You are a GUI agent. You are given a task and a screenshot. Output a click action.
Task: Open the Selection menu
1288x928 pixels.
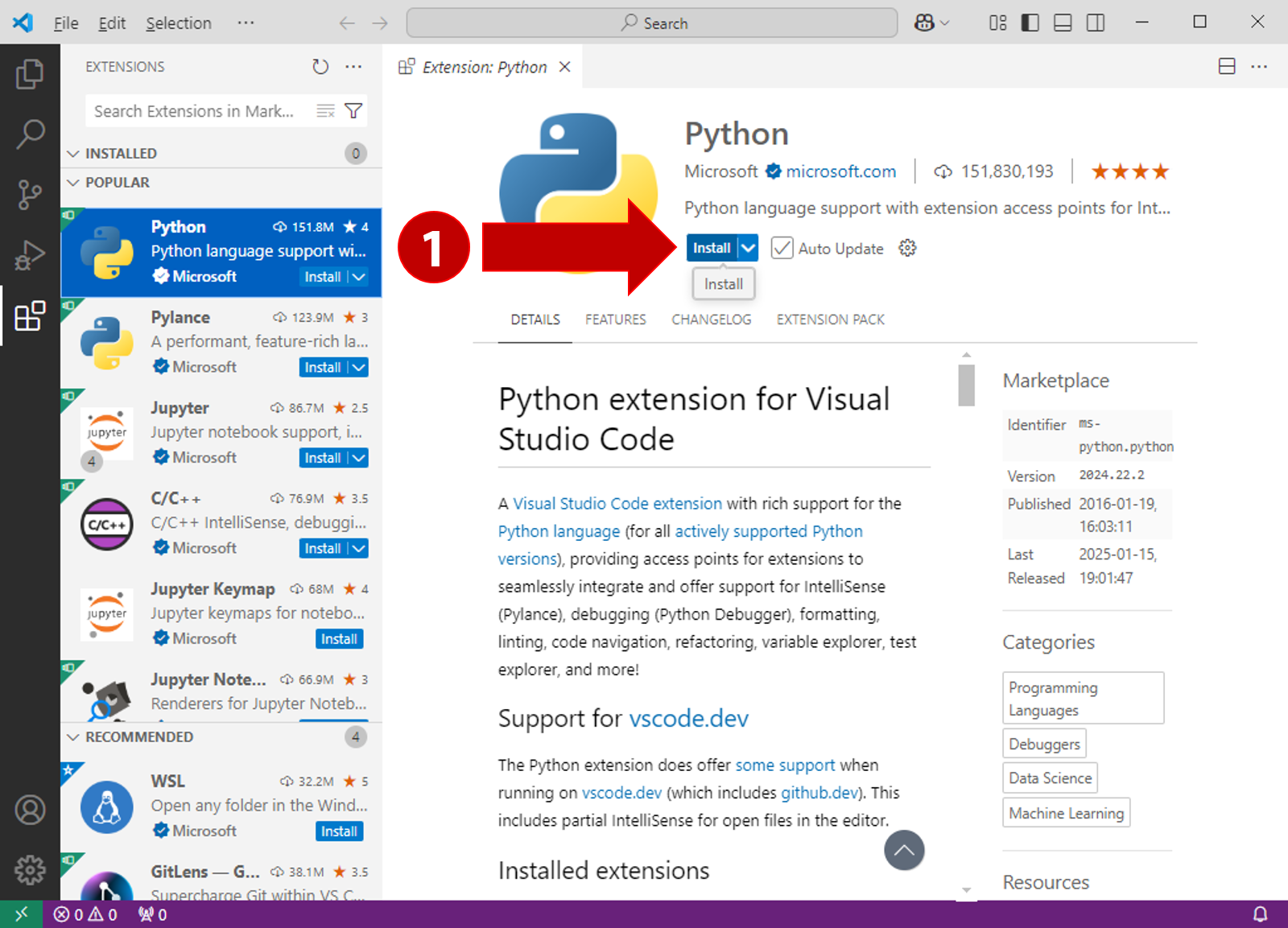coord(179,23)
